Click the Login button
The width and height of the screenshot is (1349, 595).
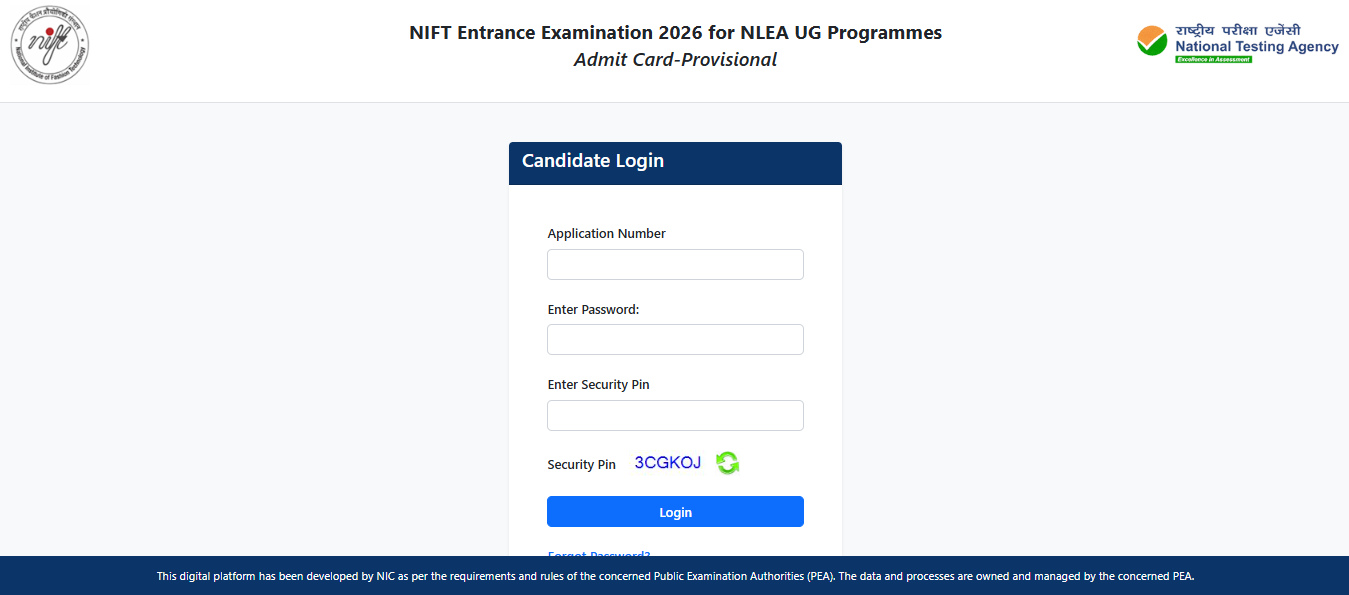tap(675, 511)
